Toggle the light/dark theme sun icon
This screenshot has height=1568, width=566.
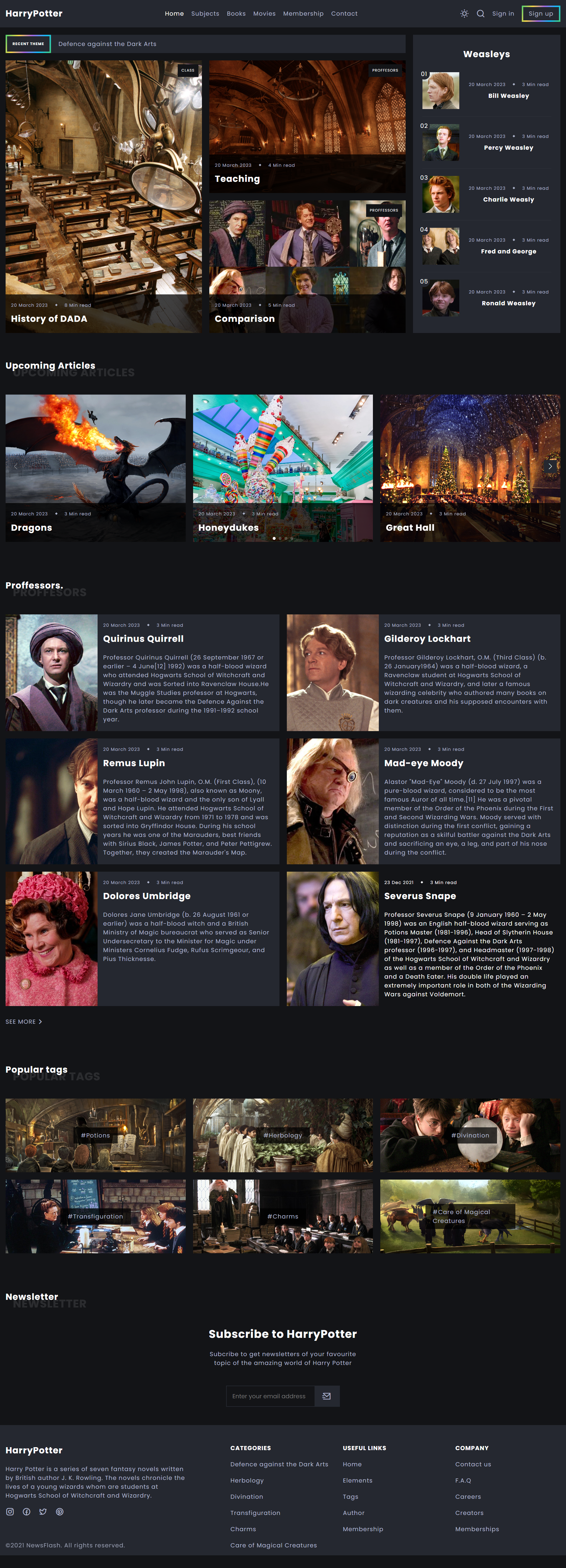(x=464, y=13)
